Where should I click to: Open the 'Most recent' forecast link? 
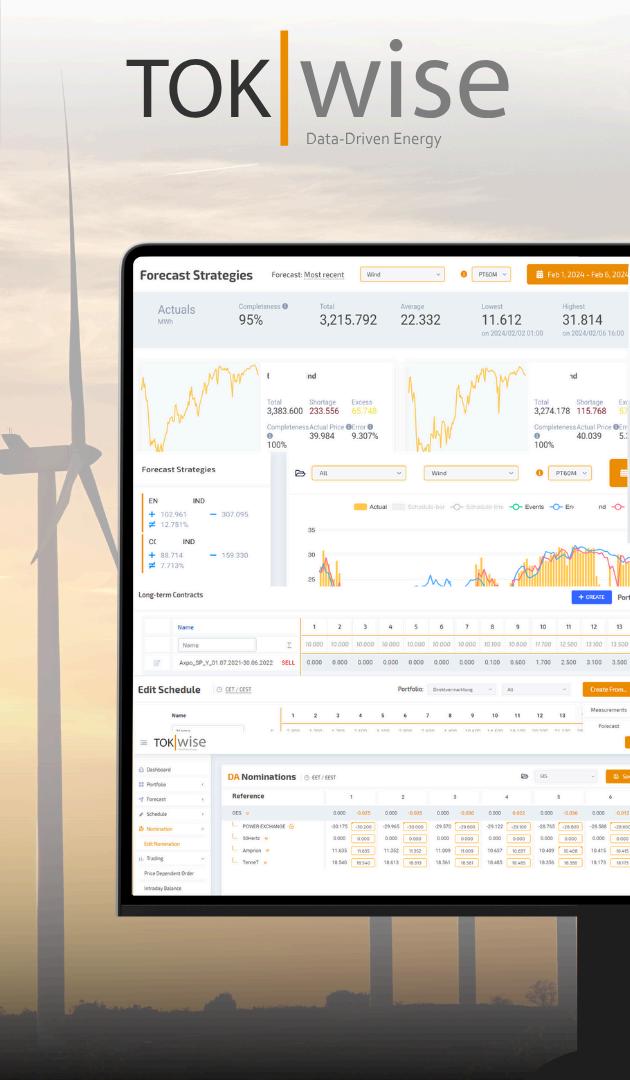click(324, 275)
